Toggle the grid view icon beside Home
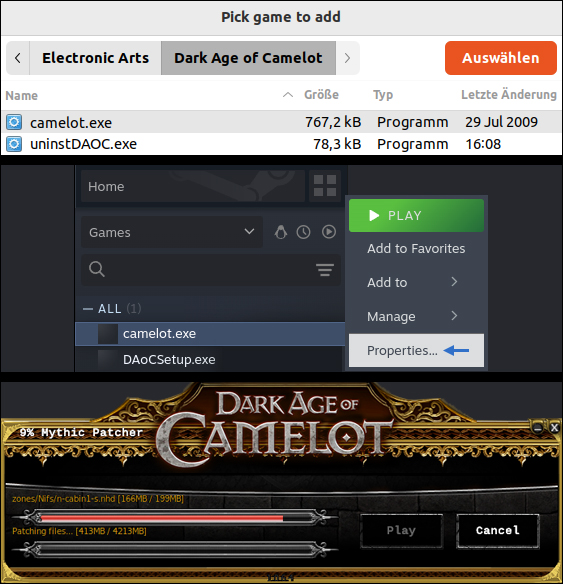 (x=325, y=186)
